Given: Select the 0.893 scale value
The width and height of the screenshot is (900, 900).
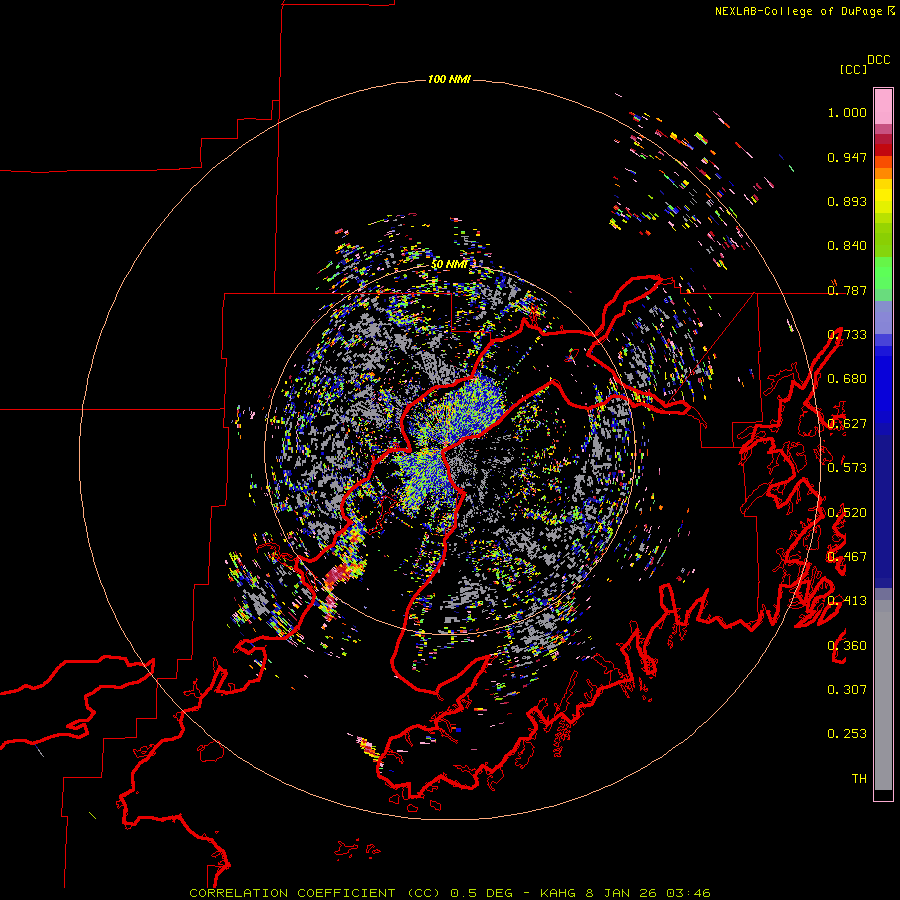Looking at the screenshot, I should (x=847, y=201).
